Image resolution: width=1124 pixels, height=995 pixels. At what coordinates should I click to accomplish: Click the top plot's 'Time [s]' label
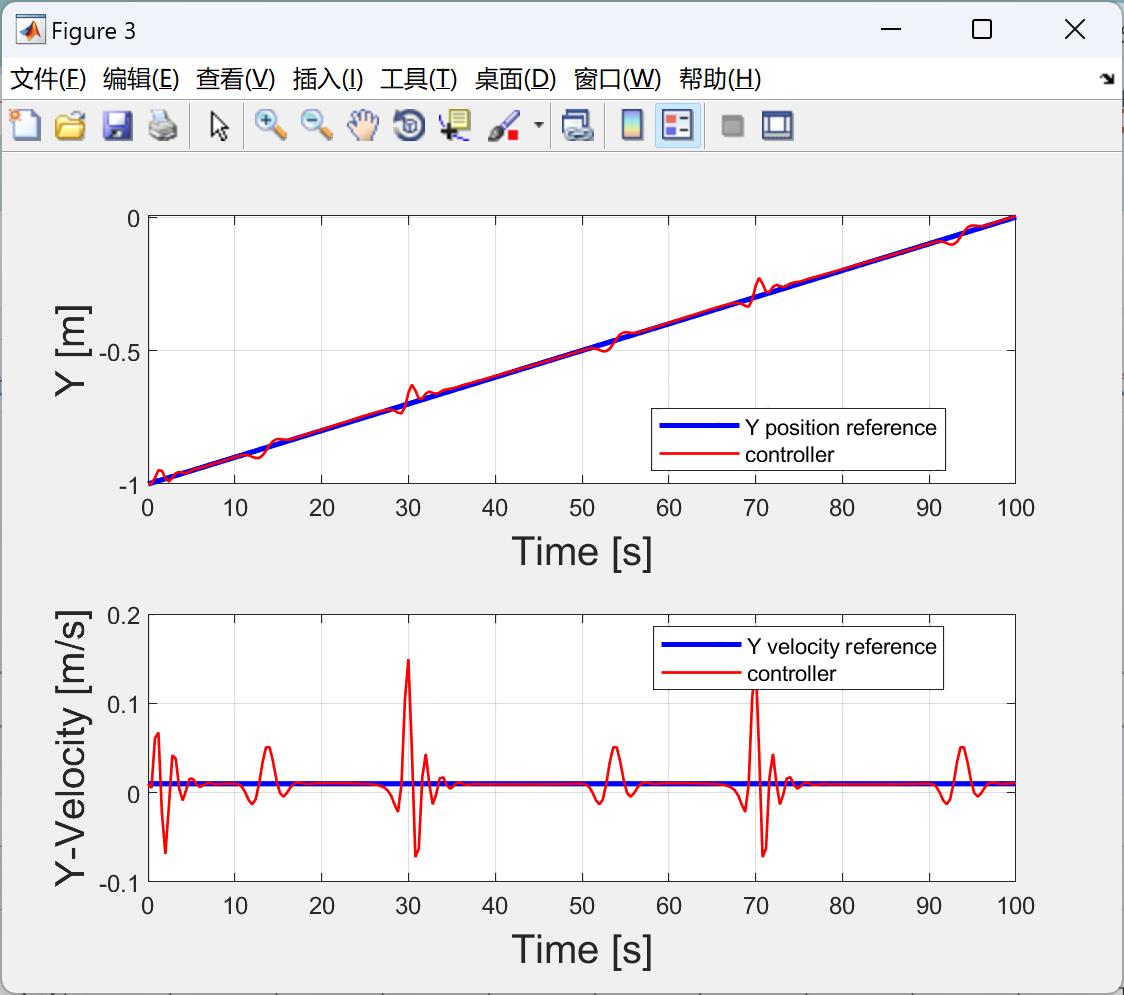coord(582,552)
